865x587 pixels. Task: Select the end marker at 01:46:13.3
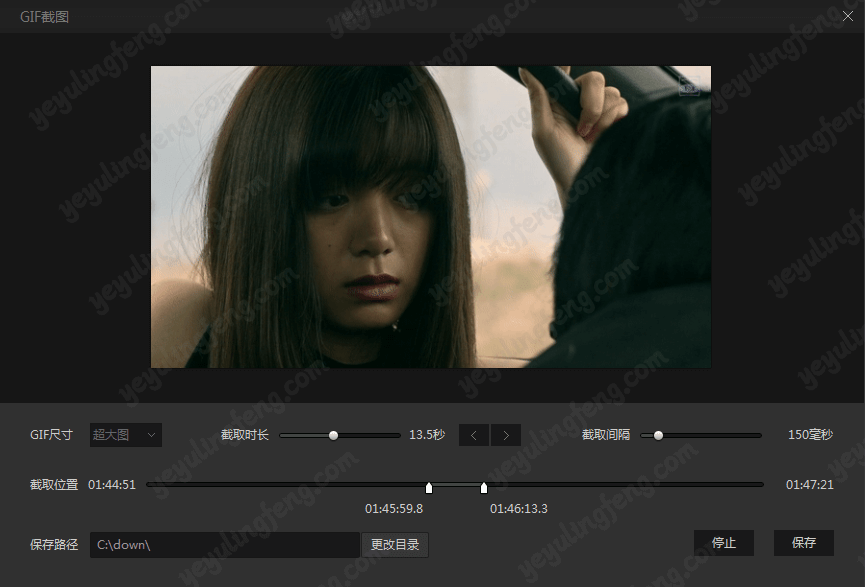click(484, 488)
